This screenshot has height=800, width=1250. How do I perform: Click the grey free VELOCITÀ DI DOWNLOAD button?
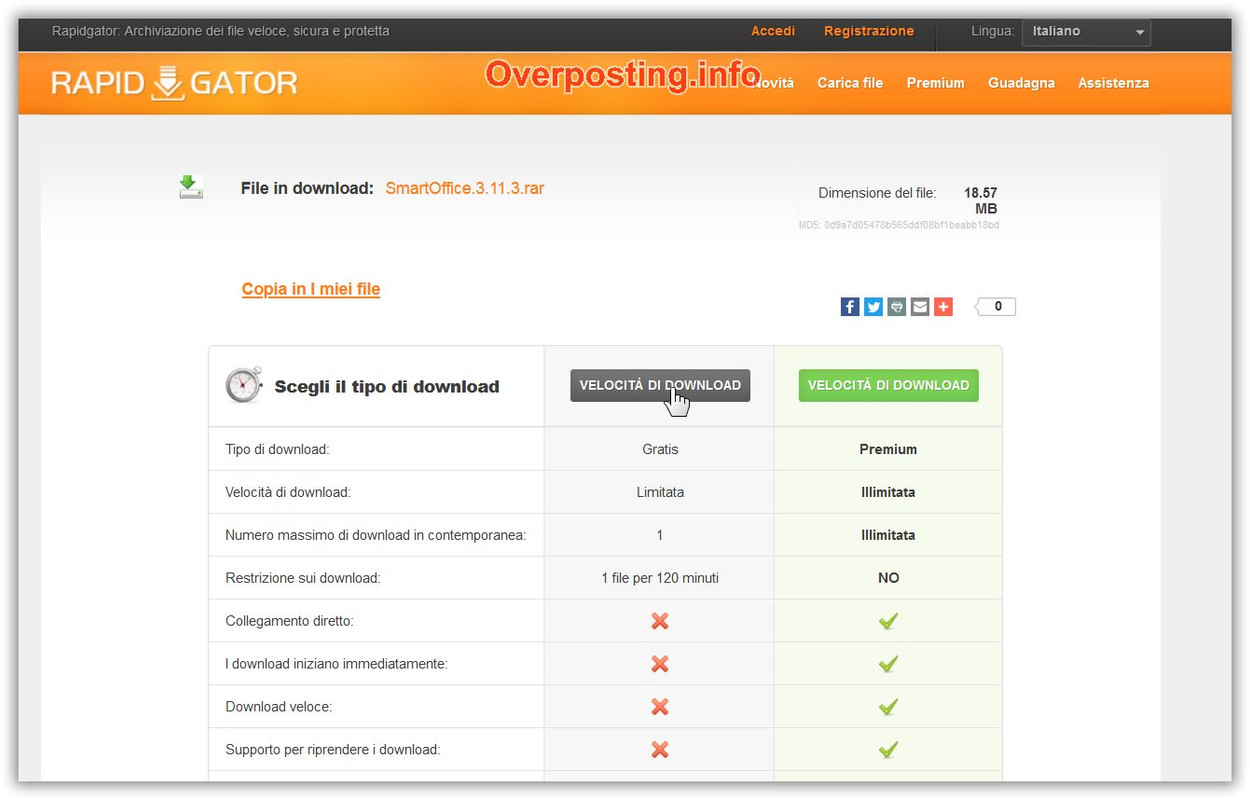coord(660,385)
